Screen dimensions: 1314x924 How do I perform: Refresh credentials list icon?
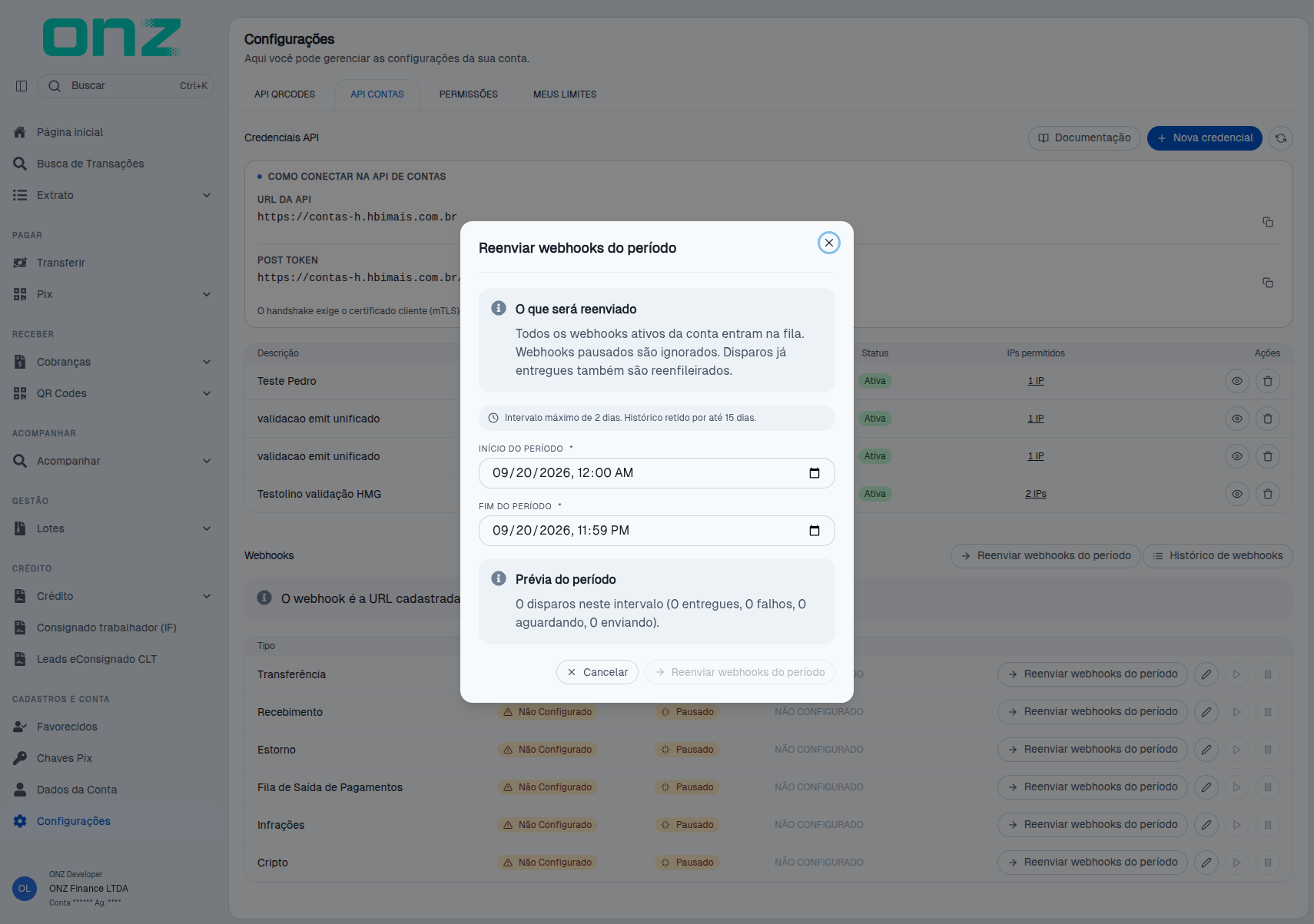(1280, 138)
